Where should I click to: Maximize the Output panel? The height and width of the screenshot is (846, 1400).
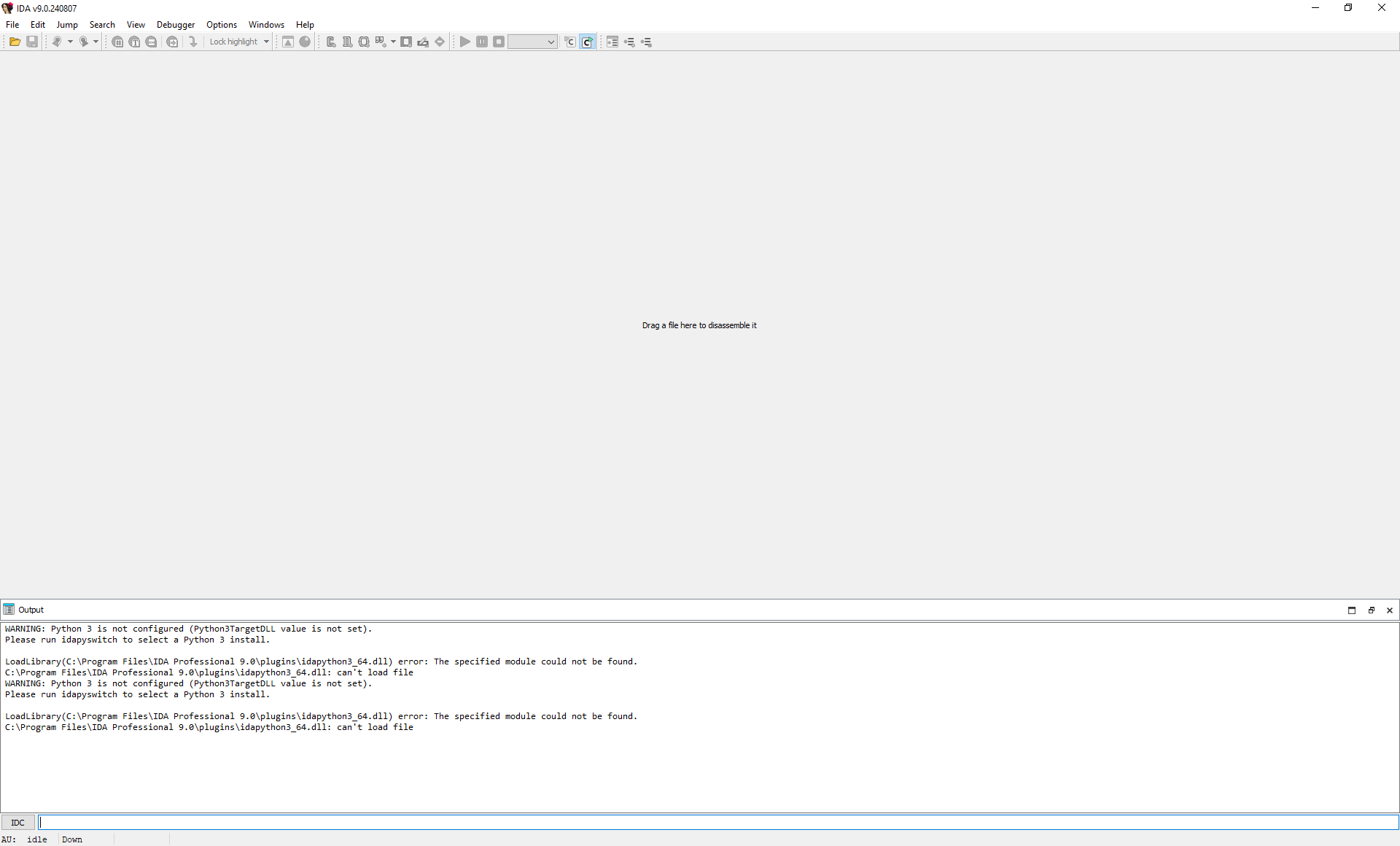click(x=1352, y=610)
